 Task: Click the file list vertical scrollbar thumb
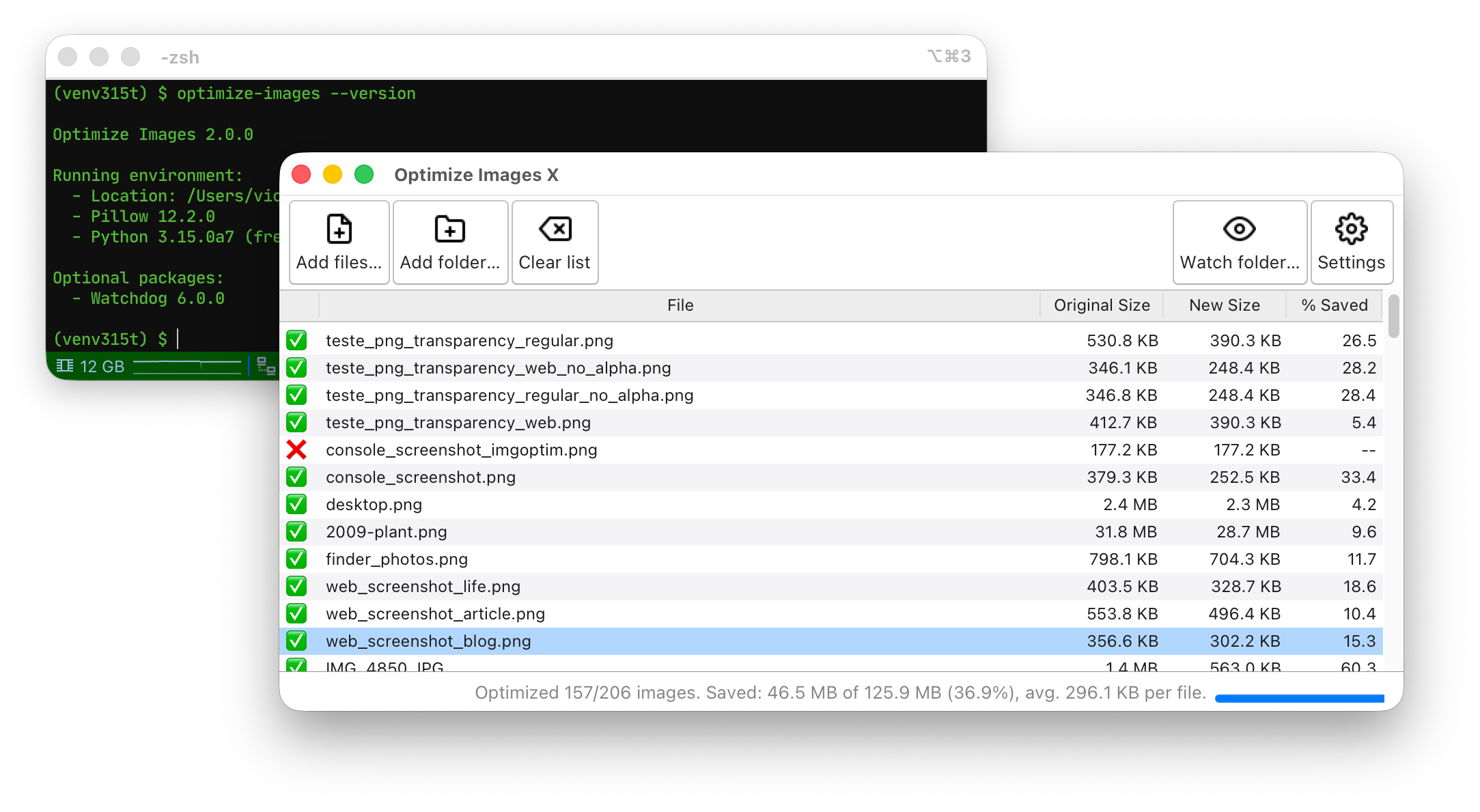tap(1393, 316)
